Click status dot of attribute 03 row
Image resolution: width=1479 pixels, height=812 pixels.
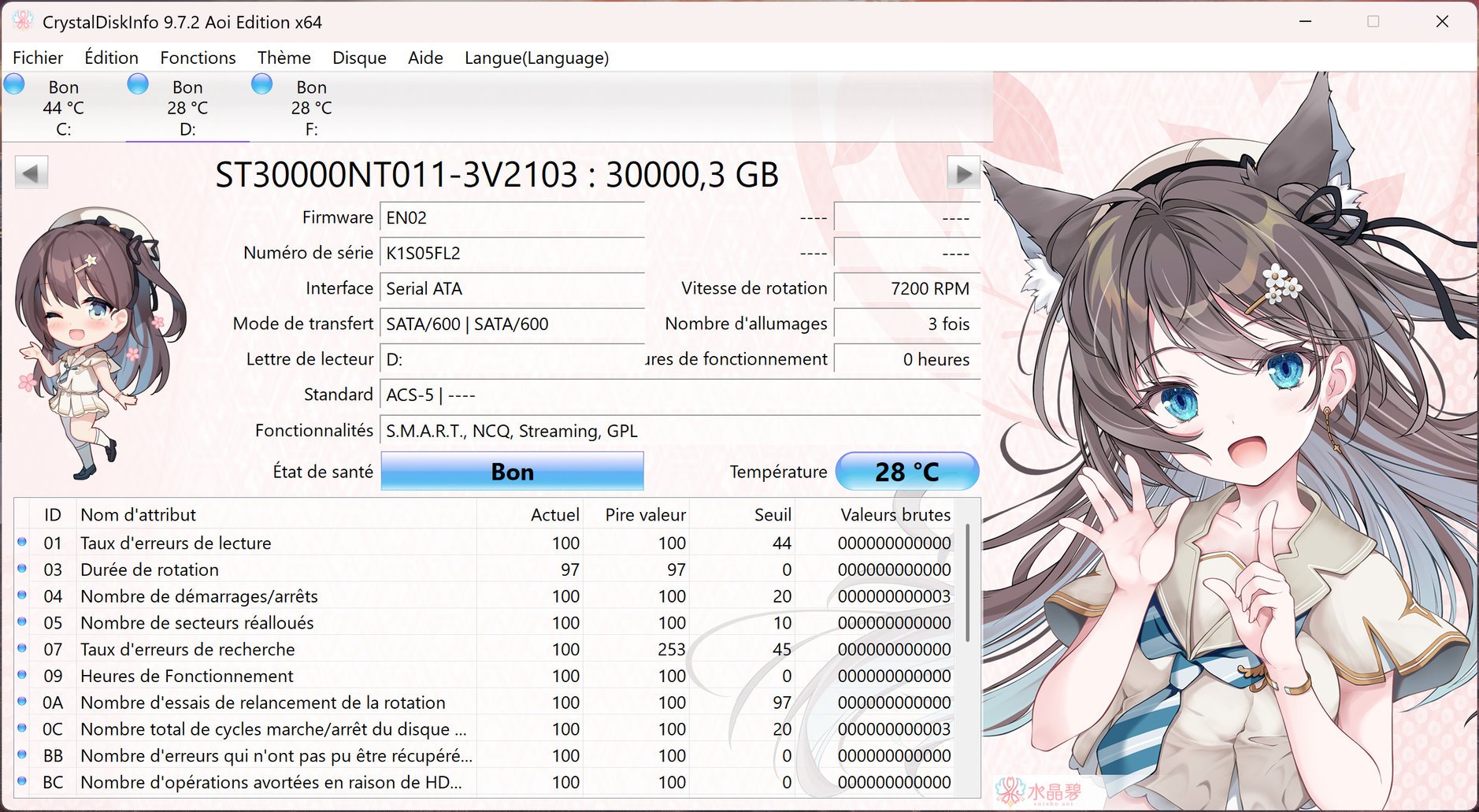pyautogui.click(x=22, y=569)
